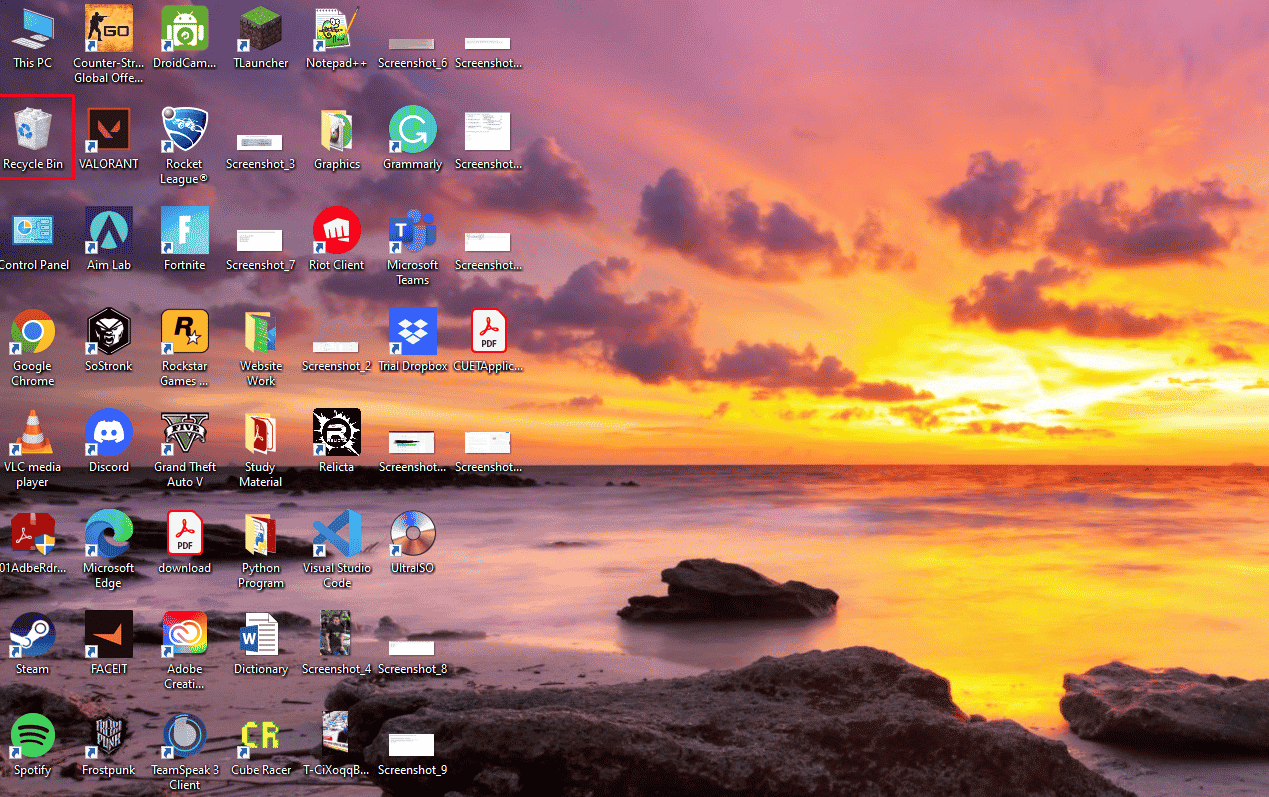Click the Grammarly shortcut icon

coord(412,130)
